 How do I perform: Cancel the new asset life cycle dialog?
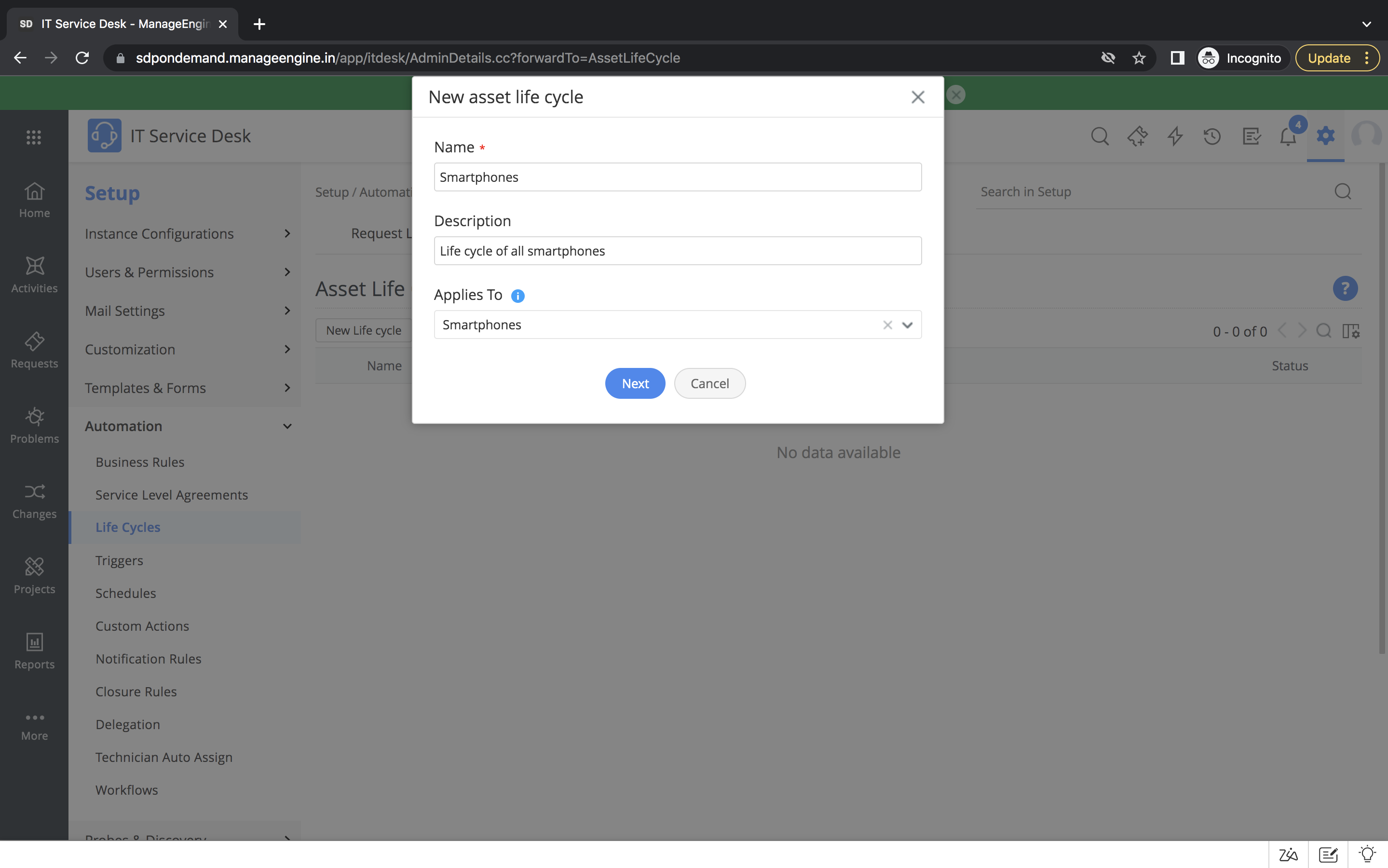(x=709, y=383)
